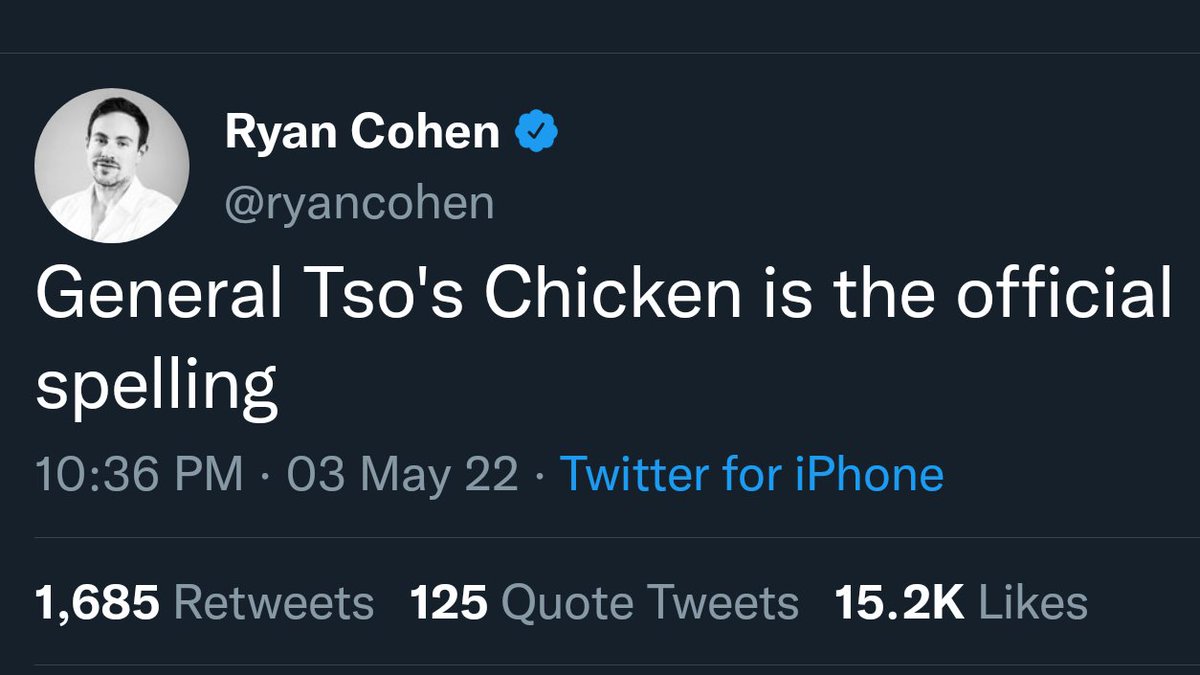1200x675 pixels.
Task: Click the word "spelling" in the tweet
Action: (156, 386)
